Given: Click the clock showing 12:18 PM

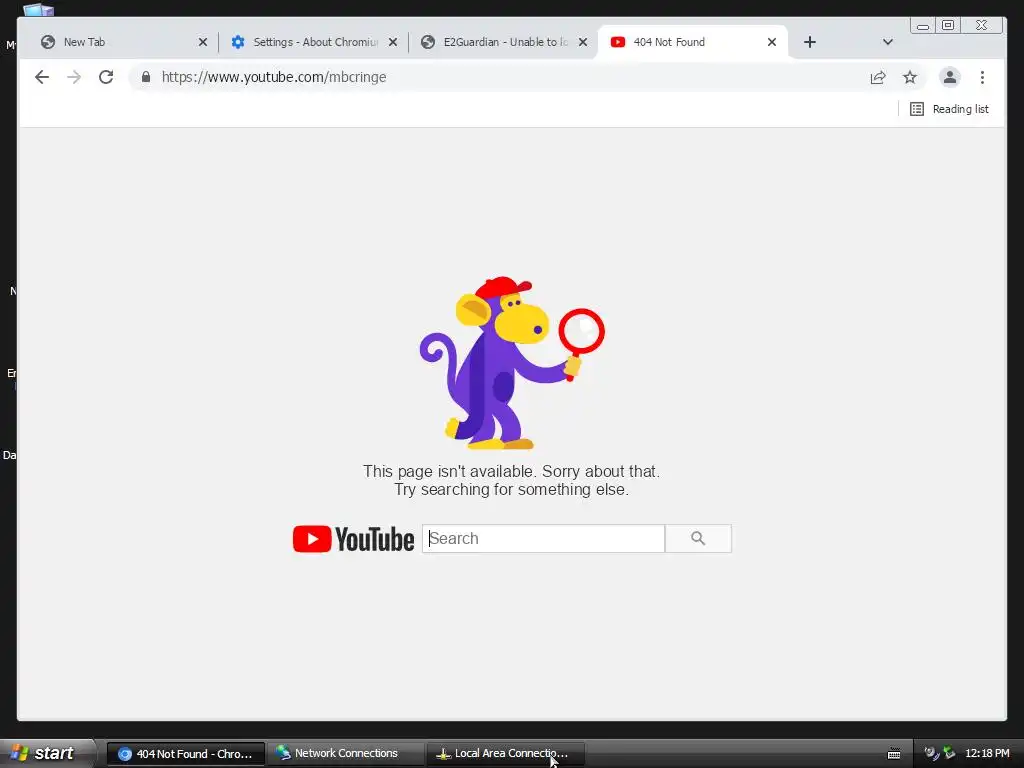Looking at the screenshot, I should point(987,754).
